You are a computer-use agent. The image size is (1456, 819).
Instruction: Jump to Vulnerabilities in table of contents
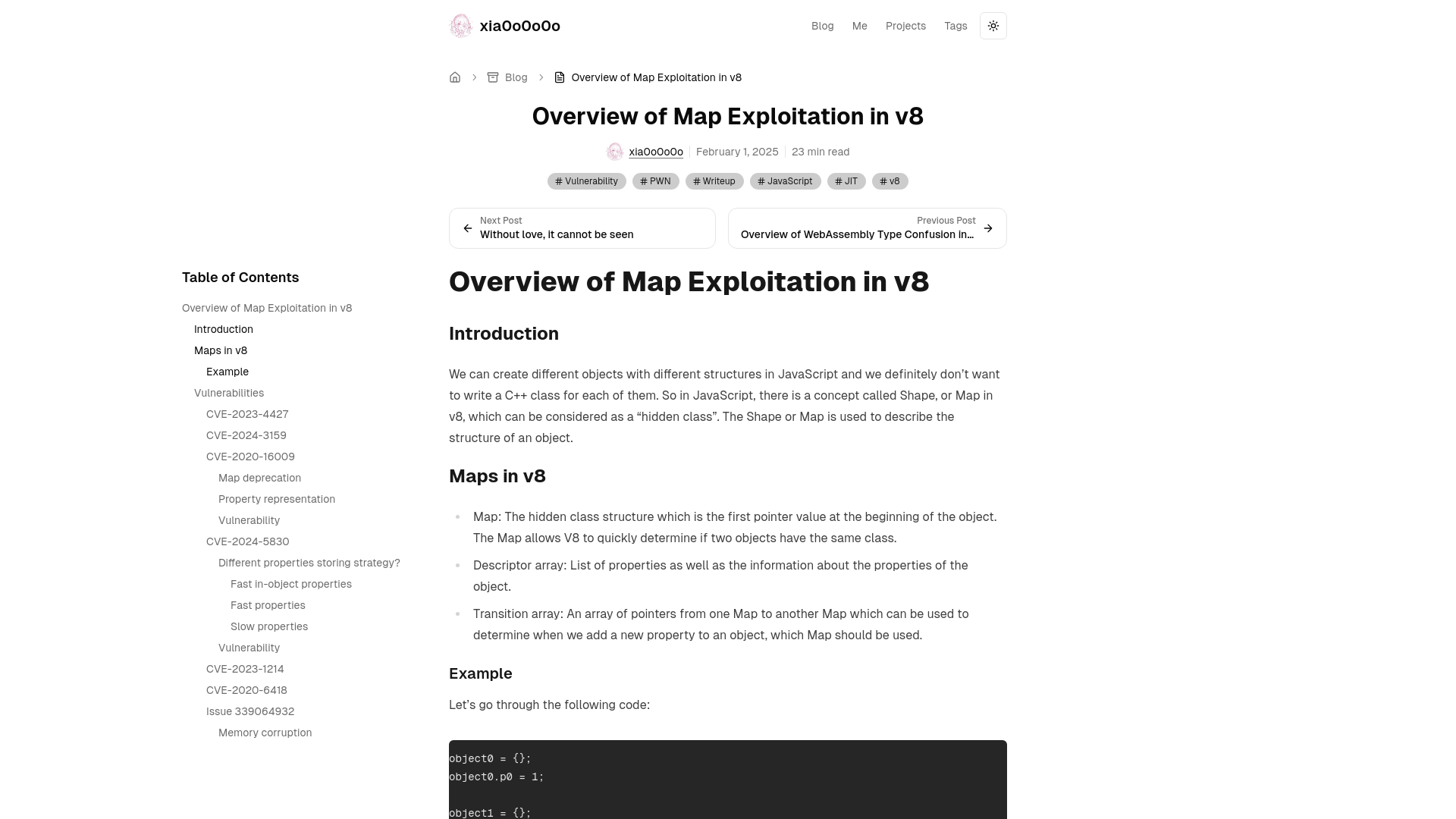[229, 393]
